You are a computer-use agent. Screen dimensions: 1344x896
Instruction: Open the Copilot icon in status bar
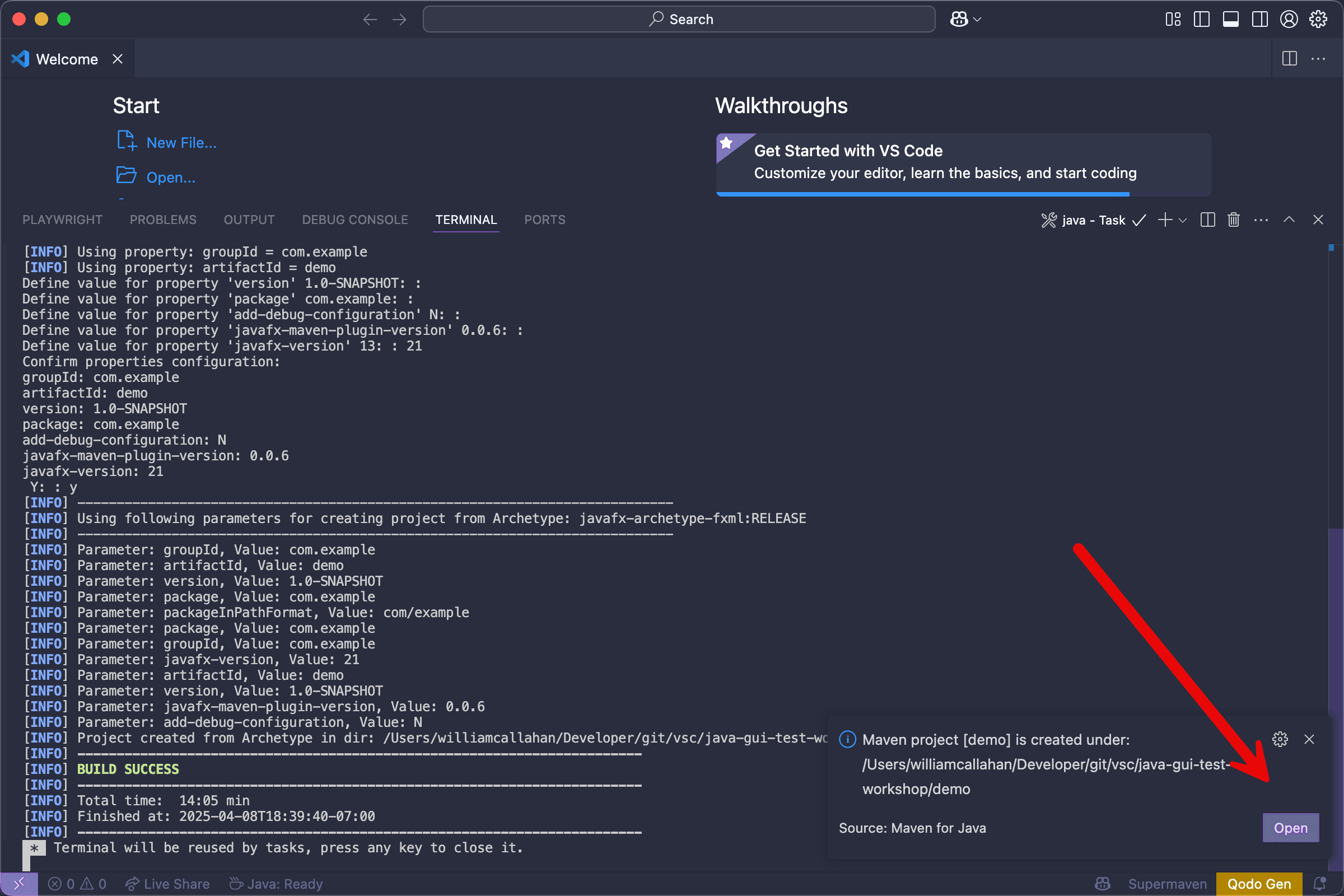pos(1103,884)
